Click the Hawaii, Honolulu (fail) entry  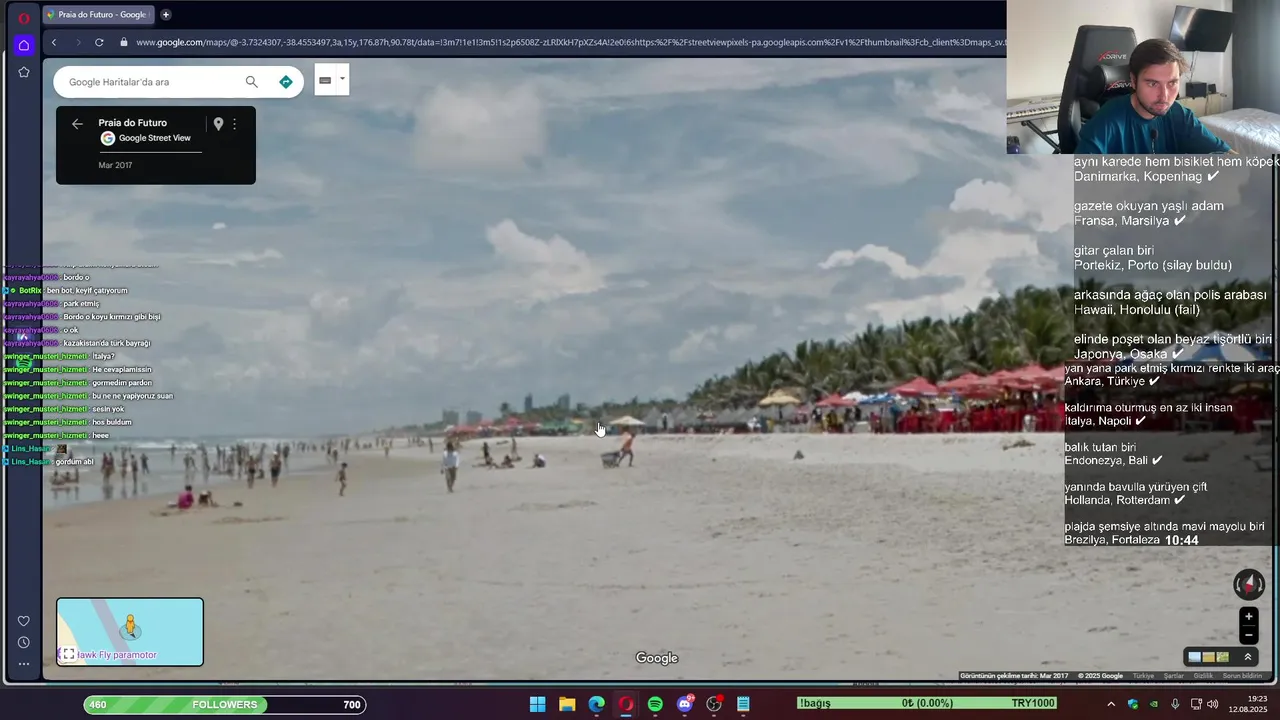[x=1137, y=310]
